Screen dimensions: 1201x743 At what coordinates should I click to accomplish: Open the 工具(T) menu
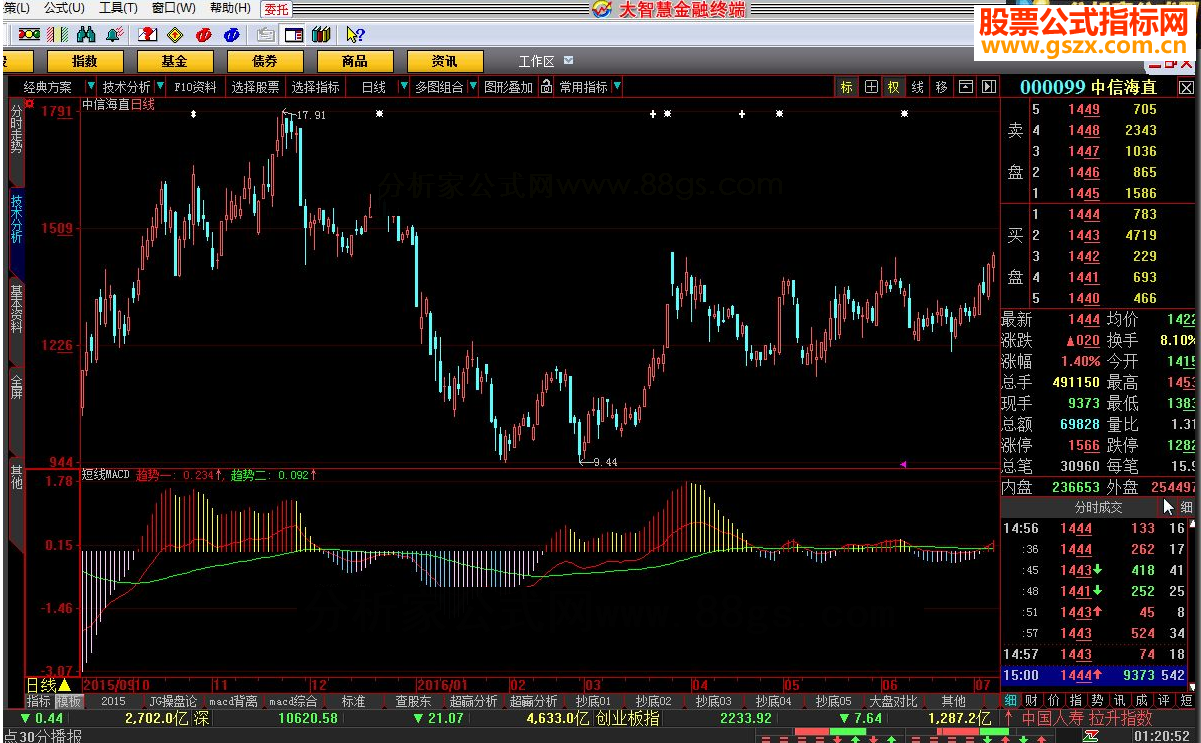pyautogui.click(x=117, y=8)
